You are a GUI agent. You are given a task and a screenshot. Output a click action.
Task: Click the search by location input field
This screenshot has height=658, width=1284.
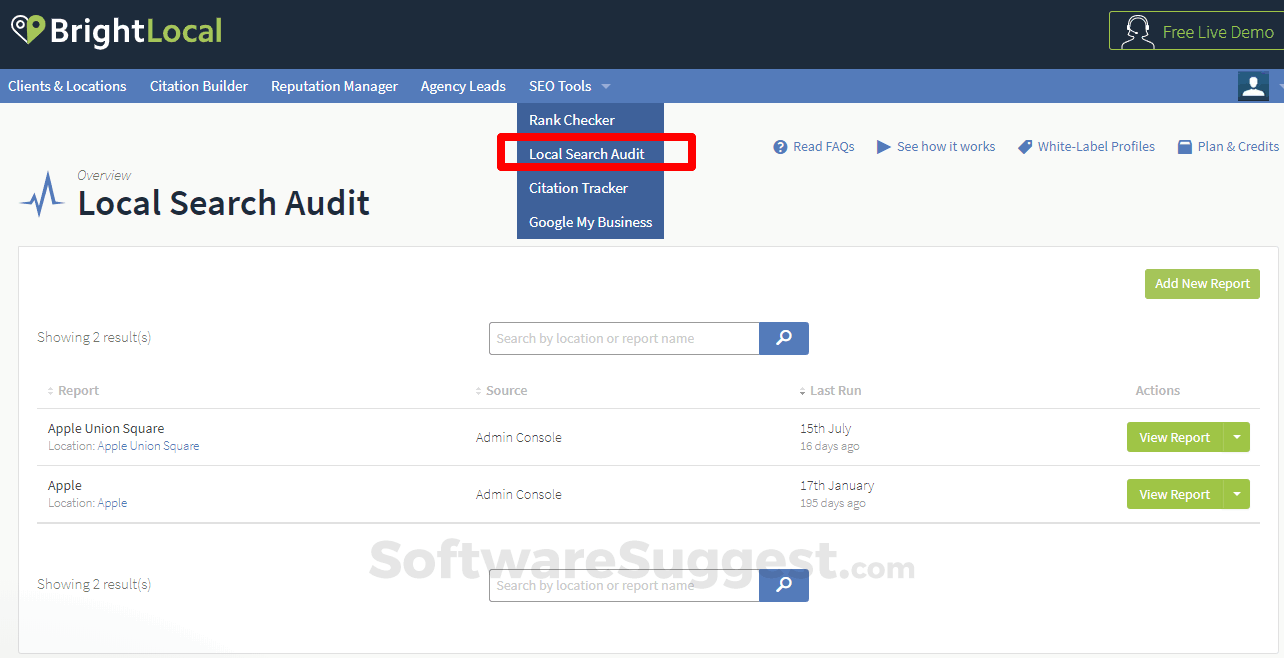[x=620, y=338]
